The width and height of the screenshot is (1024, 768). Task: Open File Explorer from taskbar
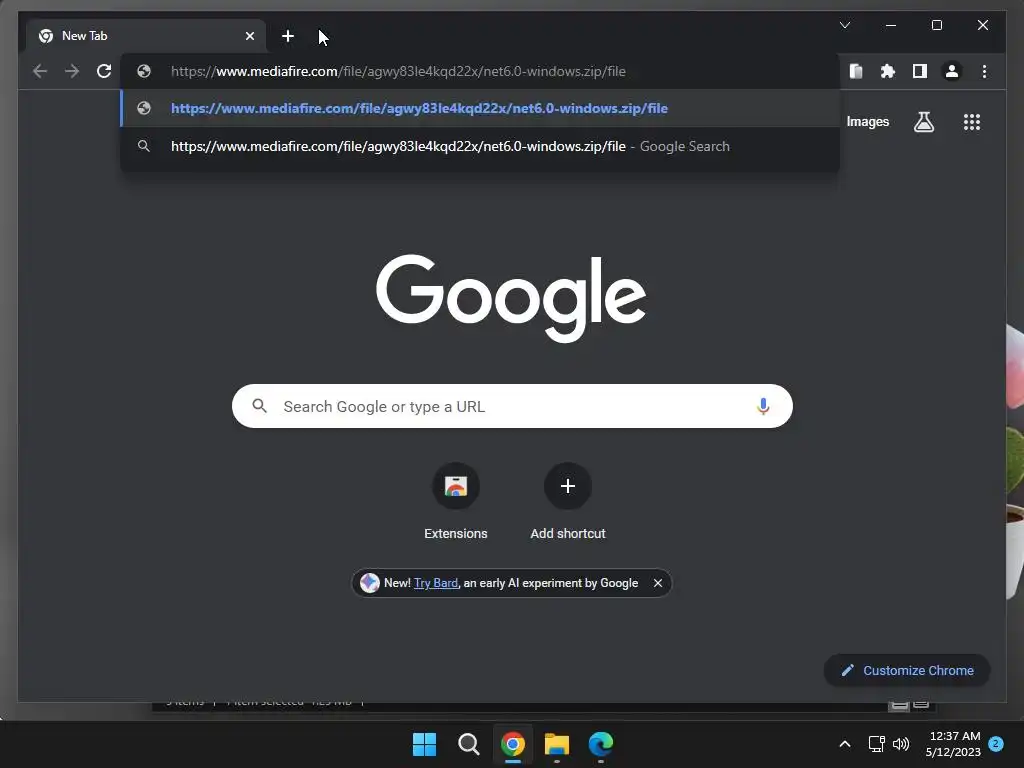(556, 744)
